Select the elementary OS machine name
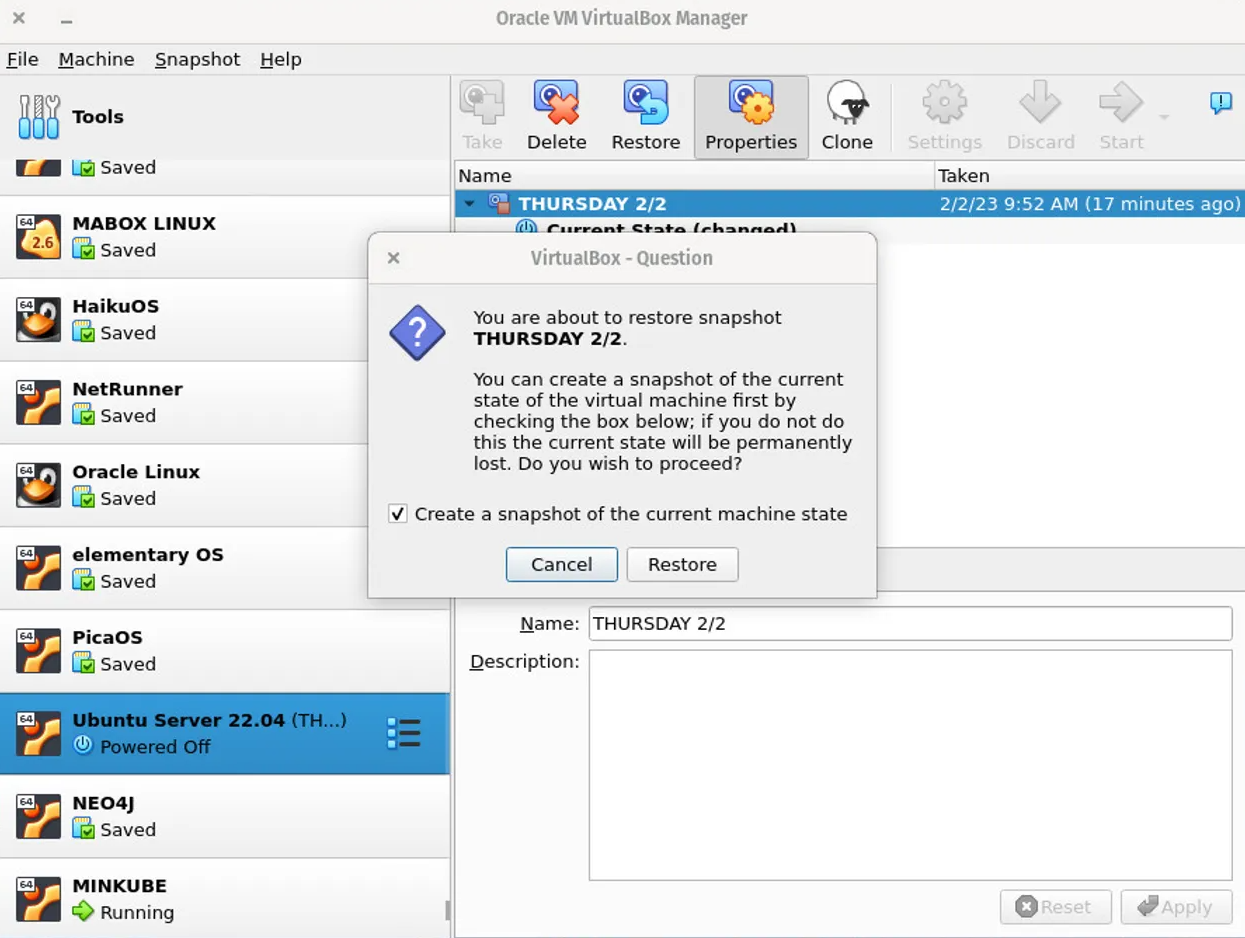 (x=148, y=554)
